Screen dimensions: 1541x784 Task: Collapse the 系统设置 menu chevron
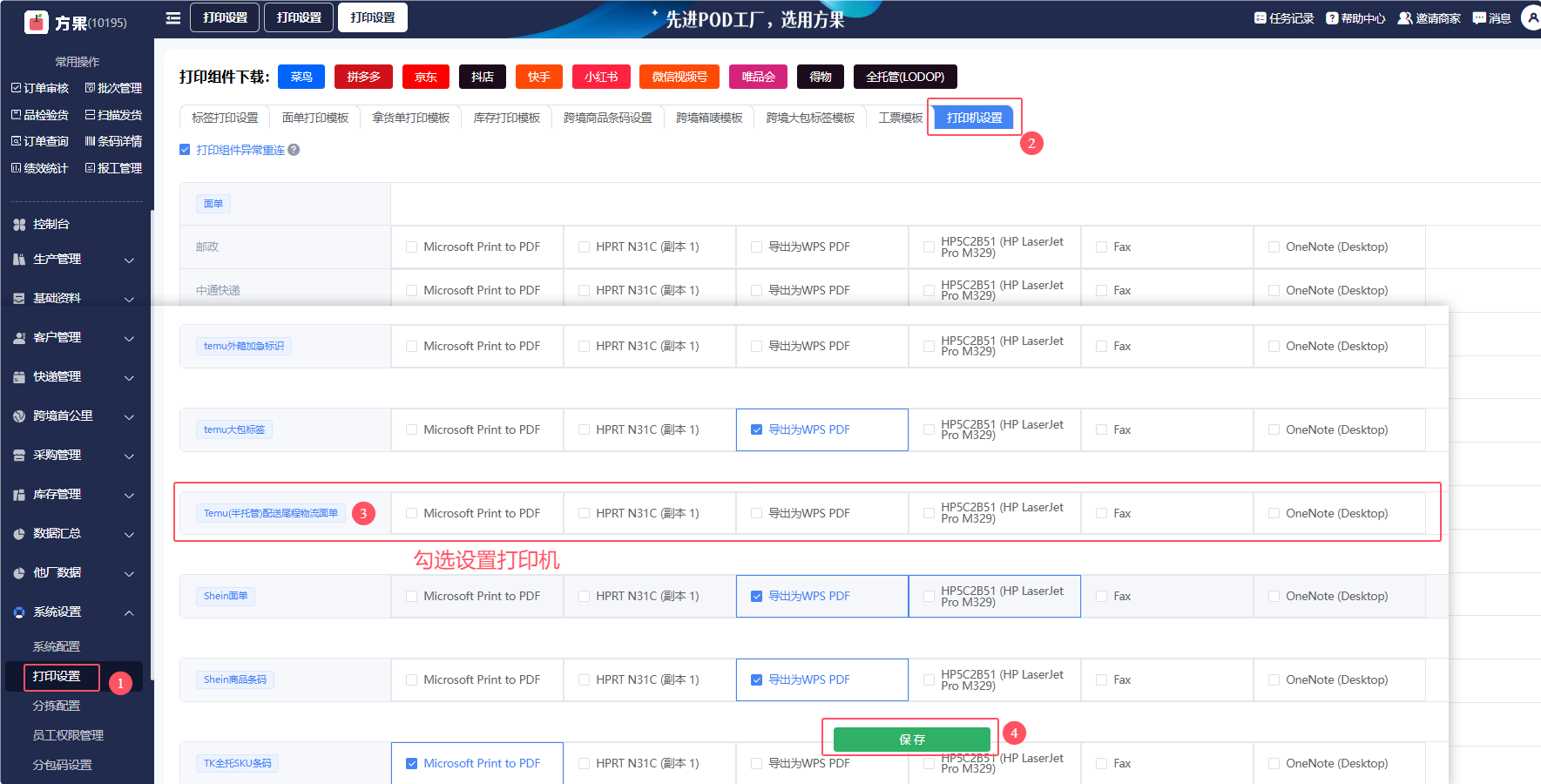tap(129, 613)
